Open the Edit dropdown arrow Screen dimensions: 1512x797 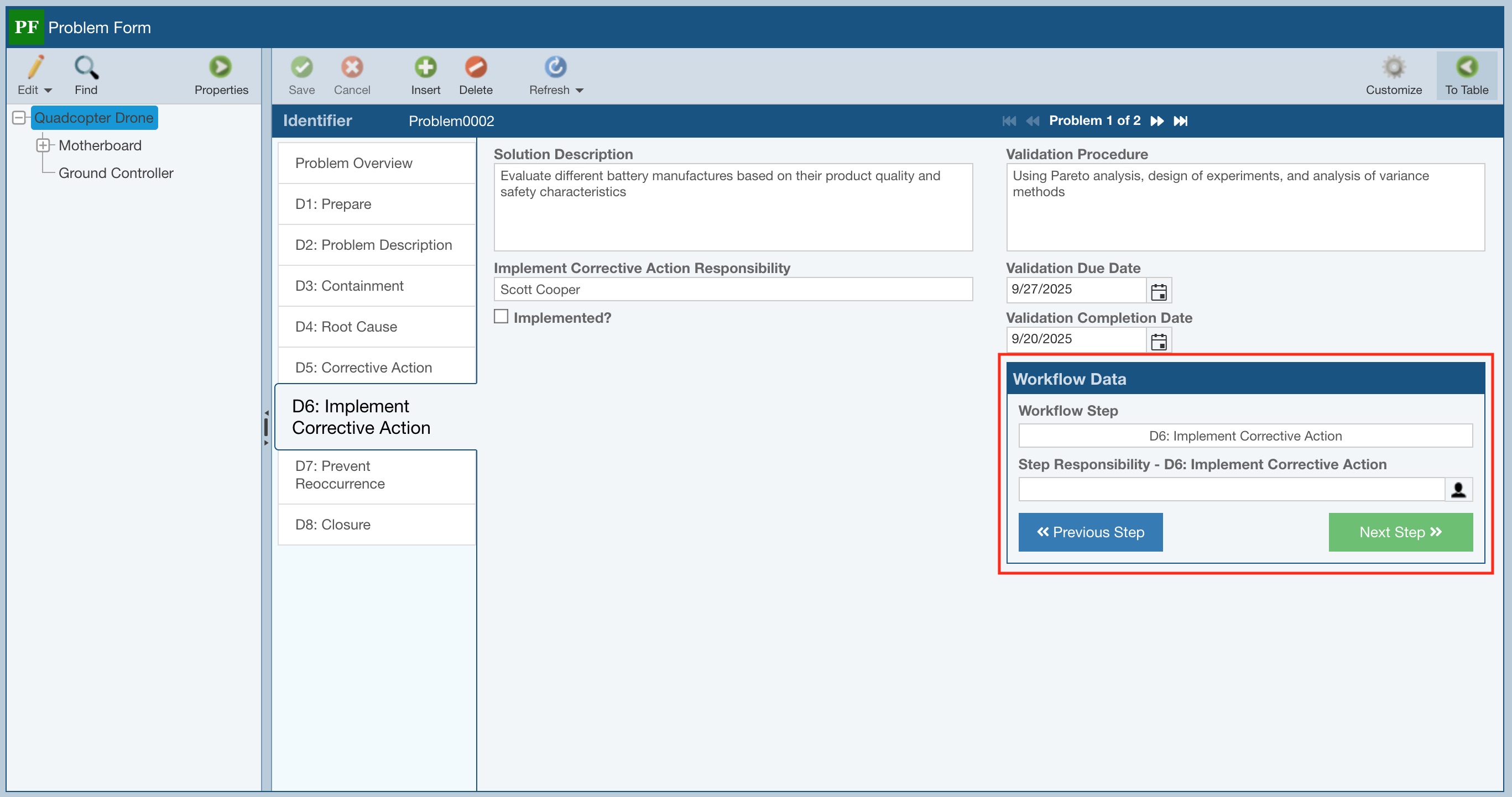[48, 90]
